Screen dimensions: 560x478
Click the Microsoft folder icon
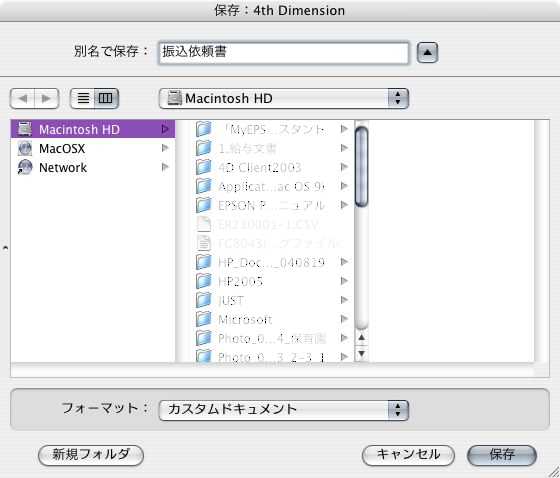click(204, 319)
